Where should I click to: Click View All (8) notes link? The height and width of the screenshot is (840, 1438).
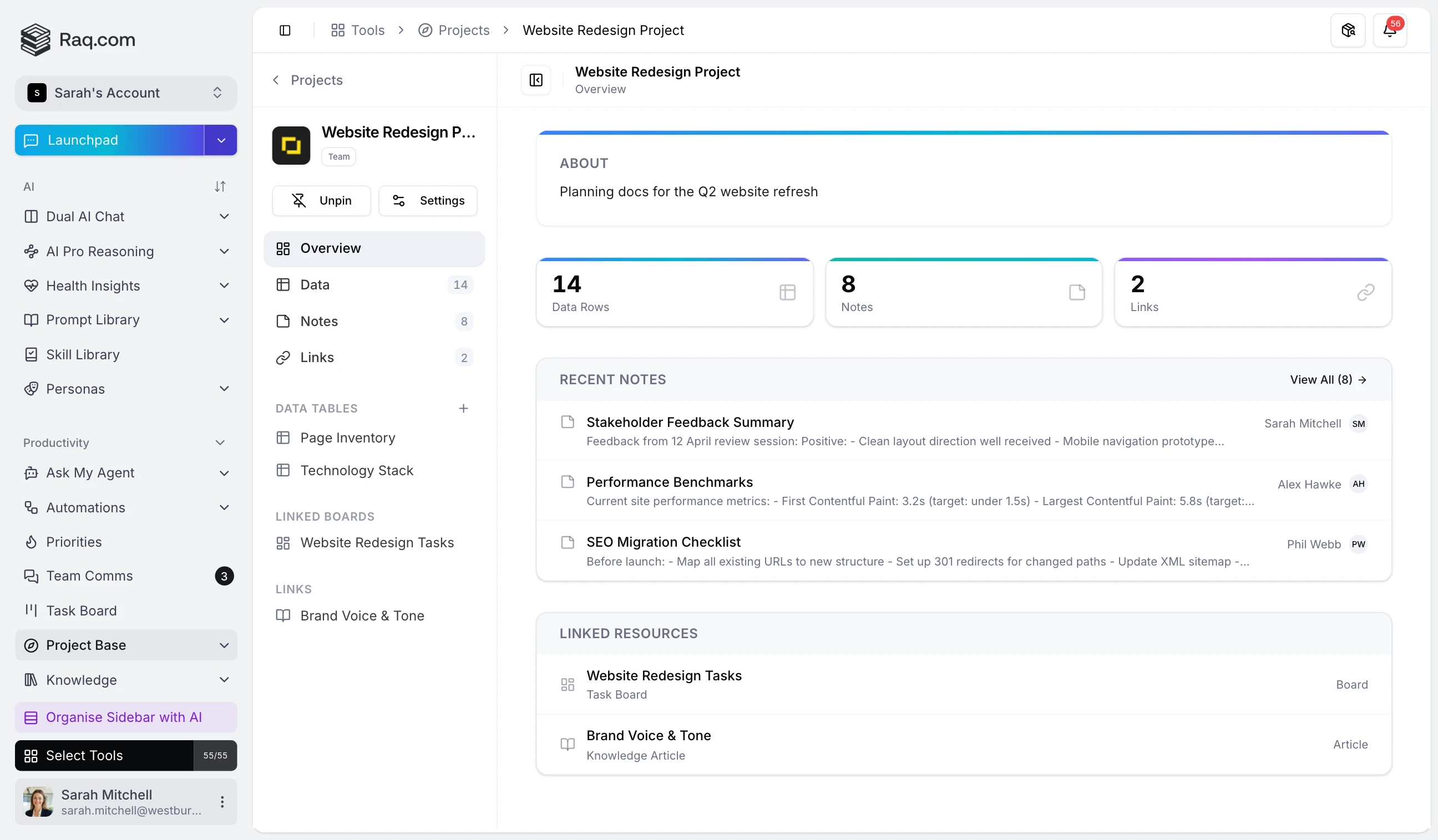(x=1327, y=379)
